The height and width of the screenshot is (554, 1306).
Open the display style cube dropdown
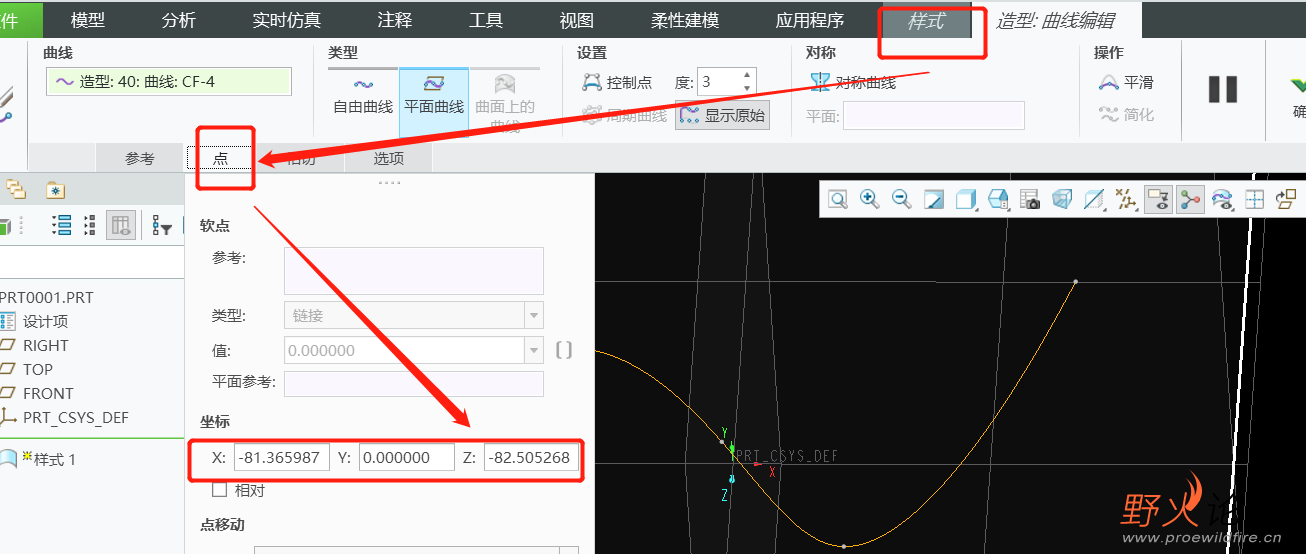[966, 199]
